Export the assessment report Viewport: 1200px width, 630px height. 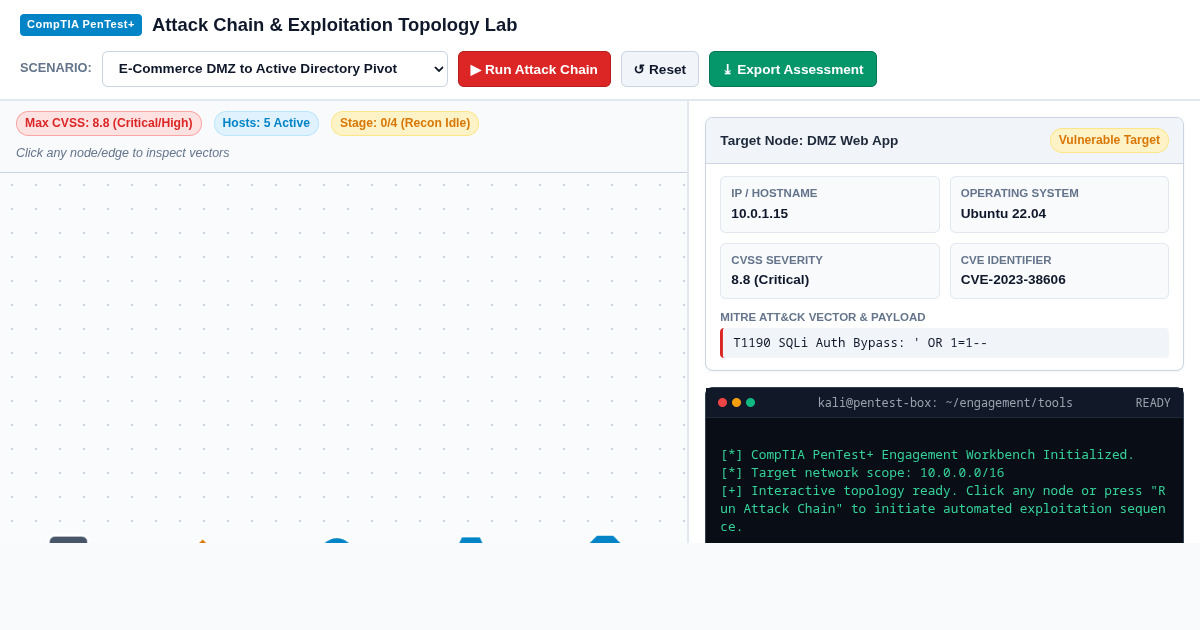pos(793,69)
